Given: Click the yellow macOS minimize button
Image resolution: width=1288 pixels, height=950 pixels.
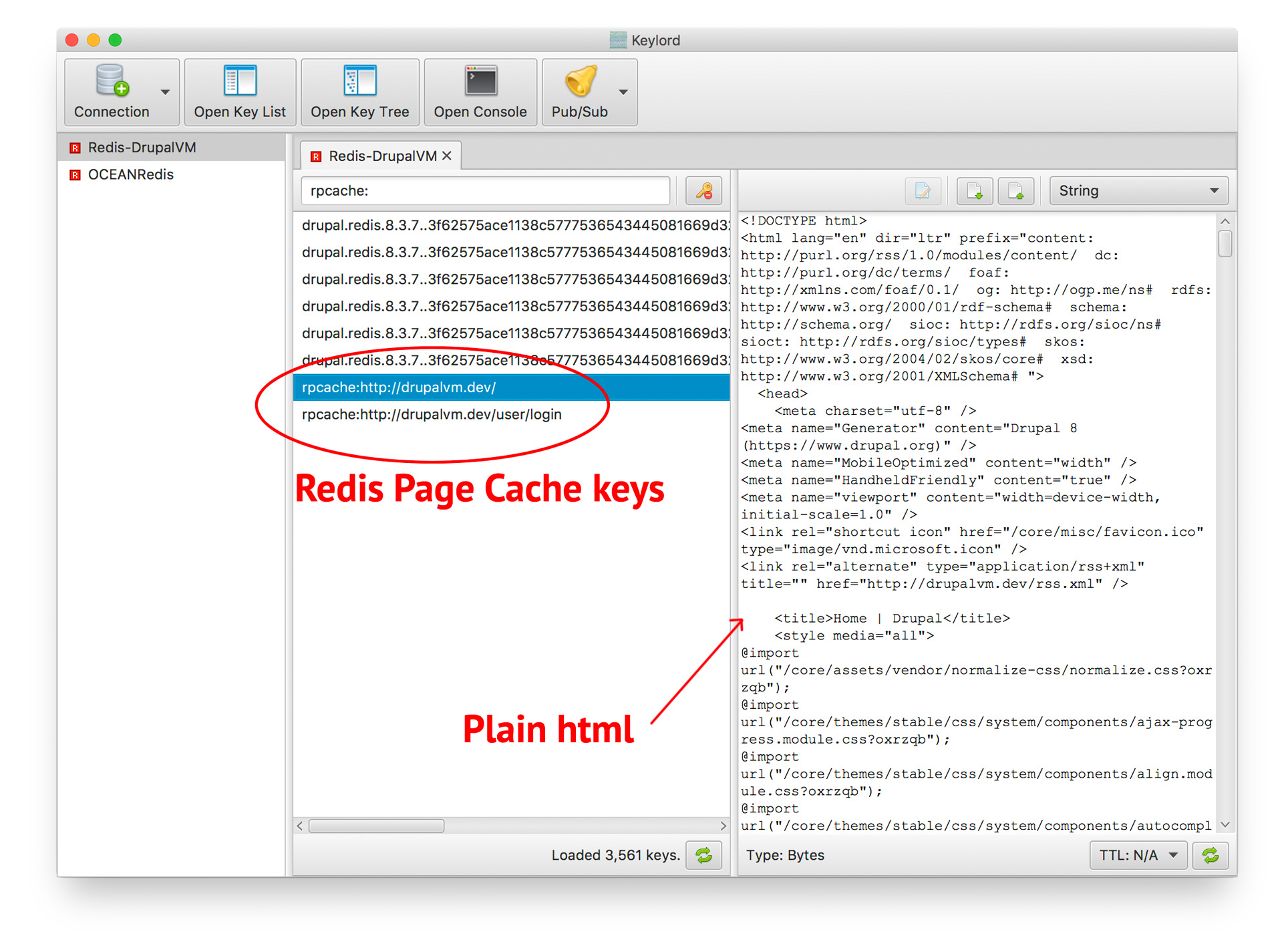Looking at the screenshot, I should tap(94, 40).
